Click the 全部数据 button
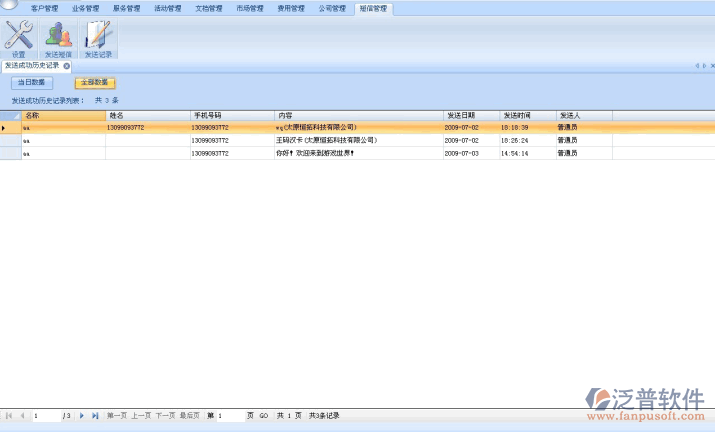Screen dimensions: 715x432 95,83
